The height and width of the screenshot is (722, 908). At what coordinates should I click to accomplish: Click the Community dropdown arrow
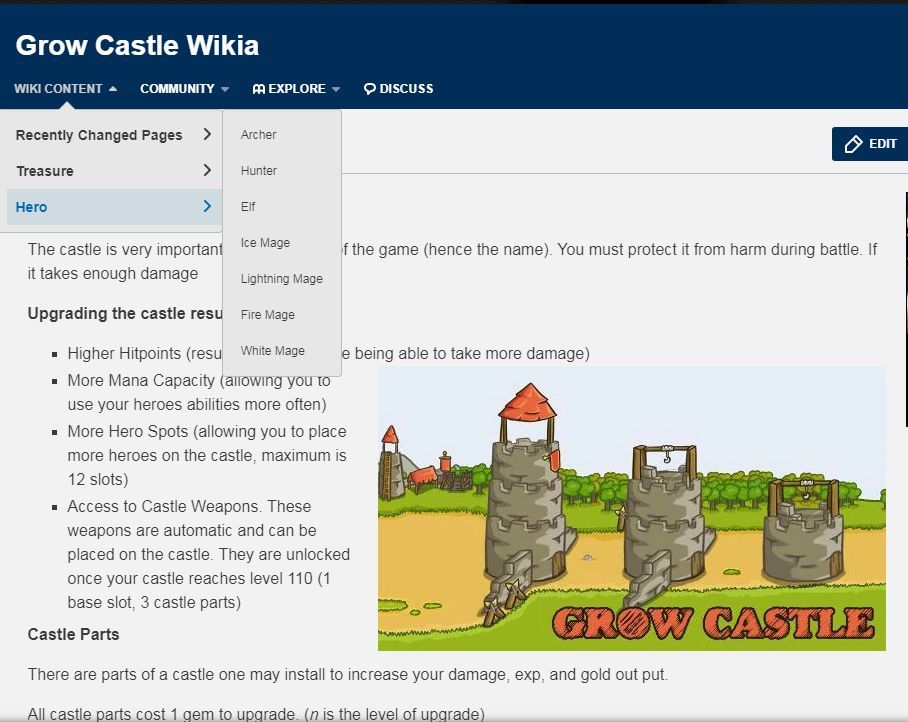pos(225,89)
